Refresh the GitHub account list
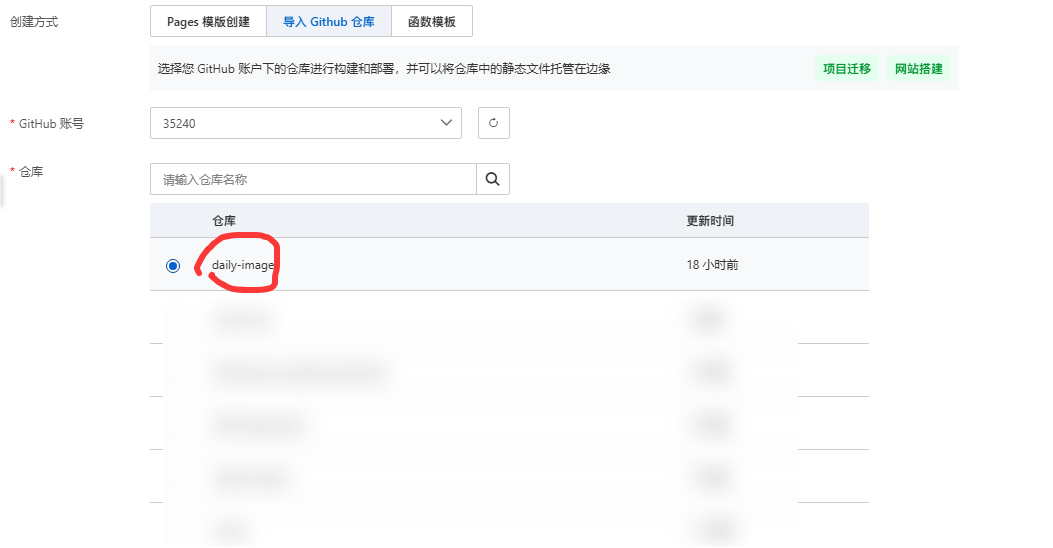This screenshot has width=1053, height=548. [494, 123]
